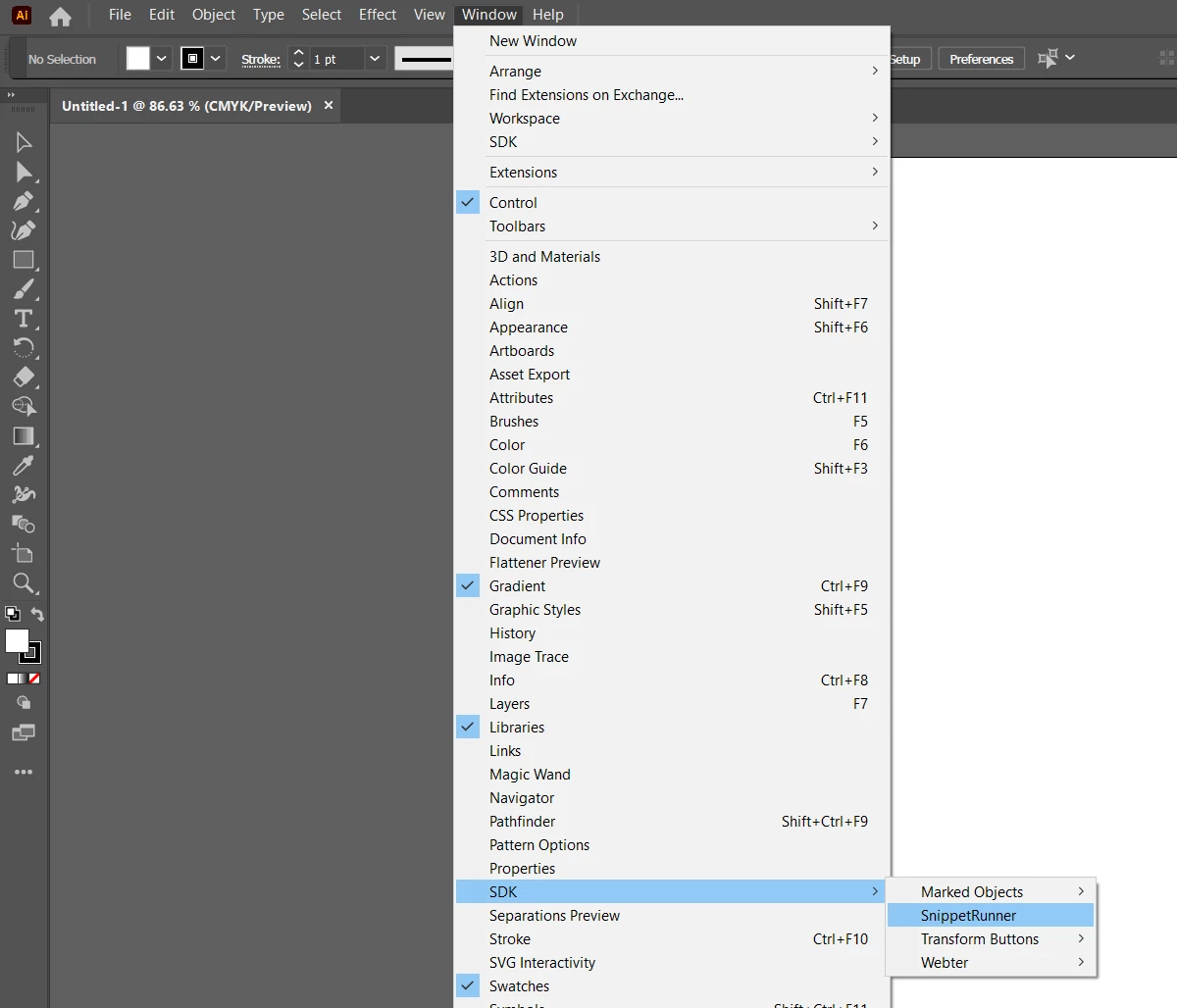Set the solid Color fill mode button
The height and width of the screenshot is (1008, 1177).
12,679
